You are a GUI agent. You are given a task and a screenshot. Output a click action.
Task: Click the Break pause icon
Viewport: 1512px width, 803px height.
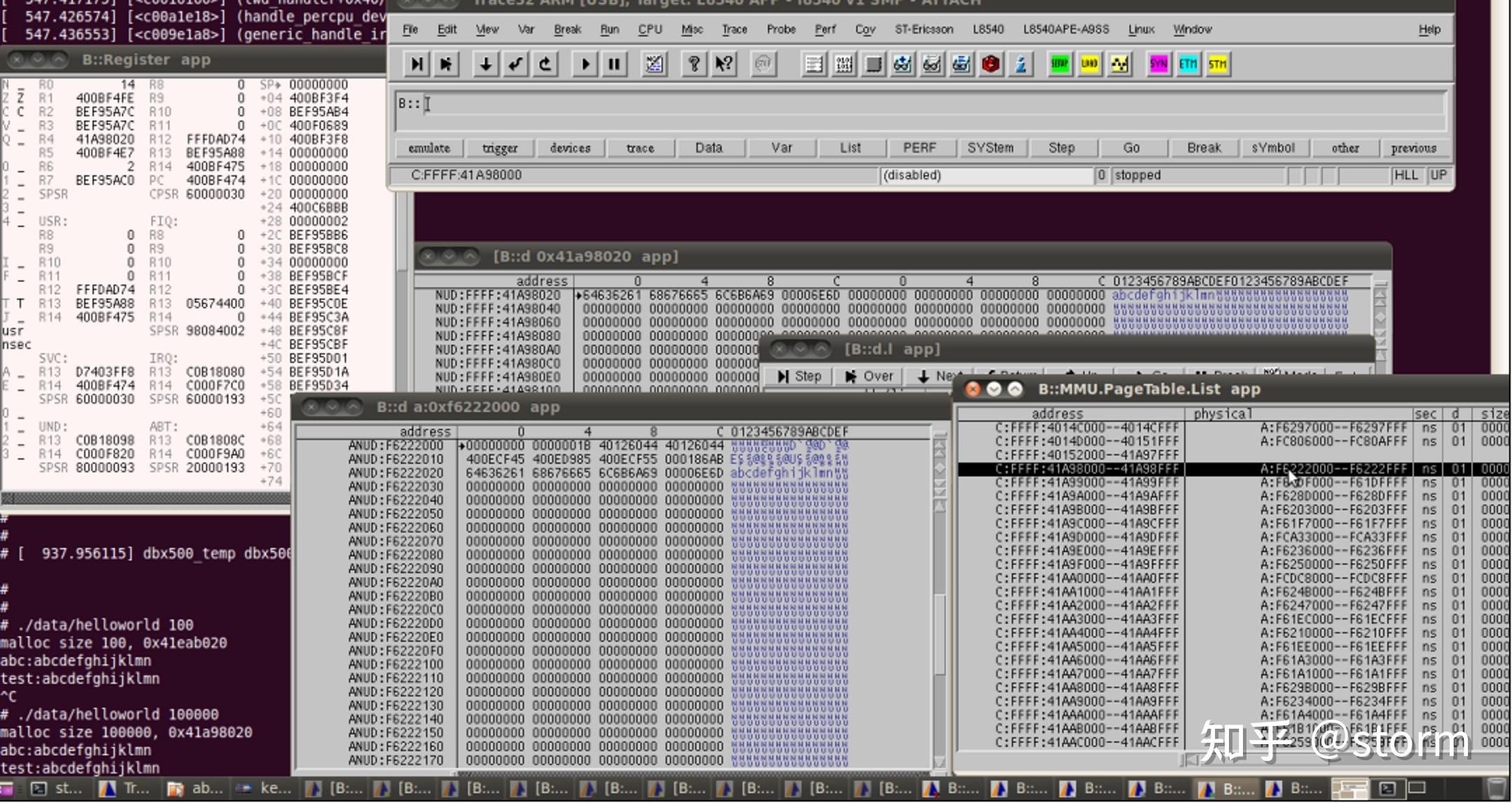click(614, 64)
